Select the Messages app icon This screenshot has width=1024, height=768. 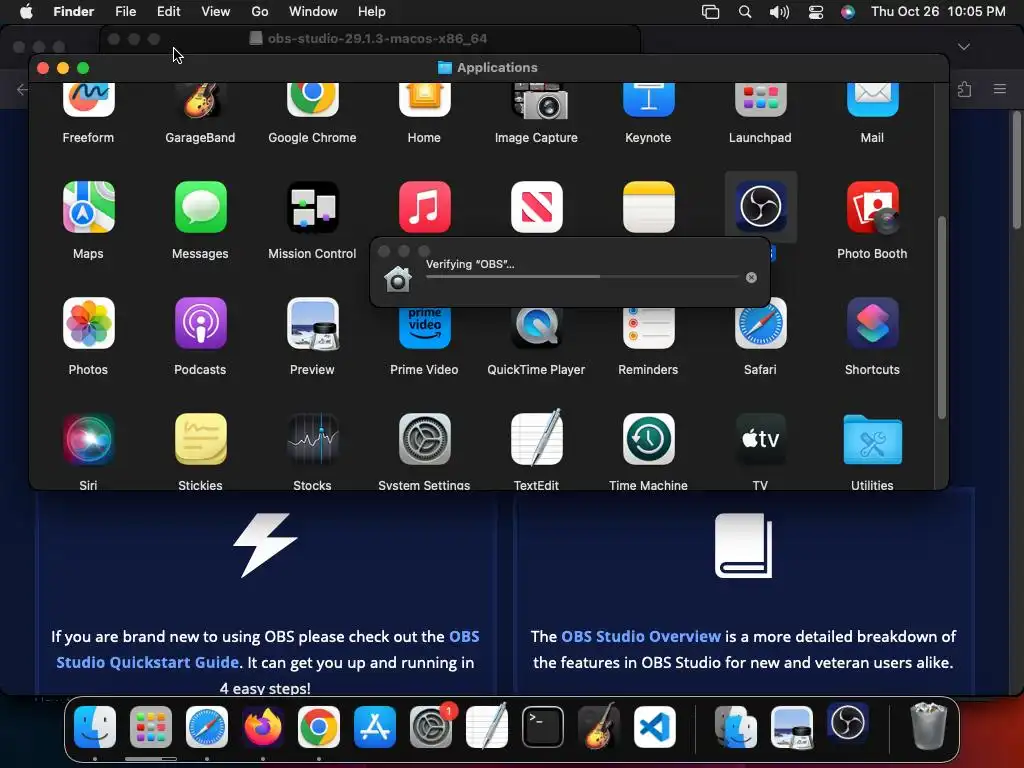click(x=200, y=207)
